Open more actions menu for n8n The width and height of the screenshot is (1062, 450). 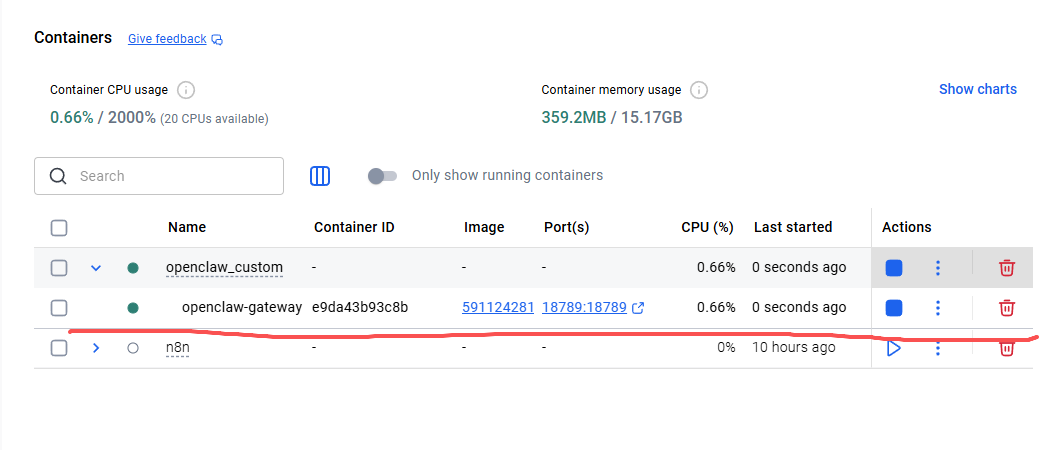click(x=938, y=348)
